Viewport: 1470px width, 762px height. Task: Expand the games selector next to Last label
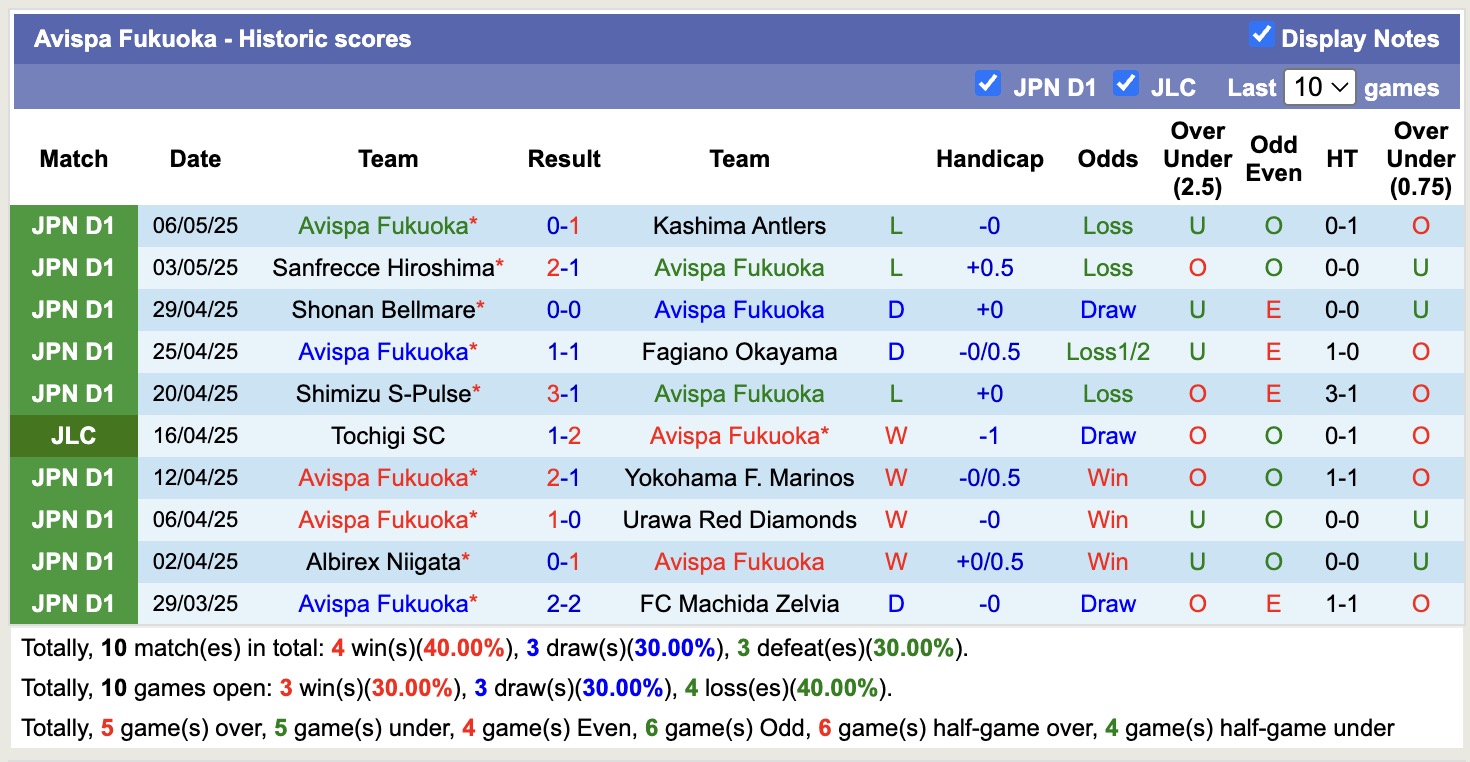1319,87
